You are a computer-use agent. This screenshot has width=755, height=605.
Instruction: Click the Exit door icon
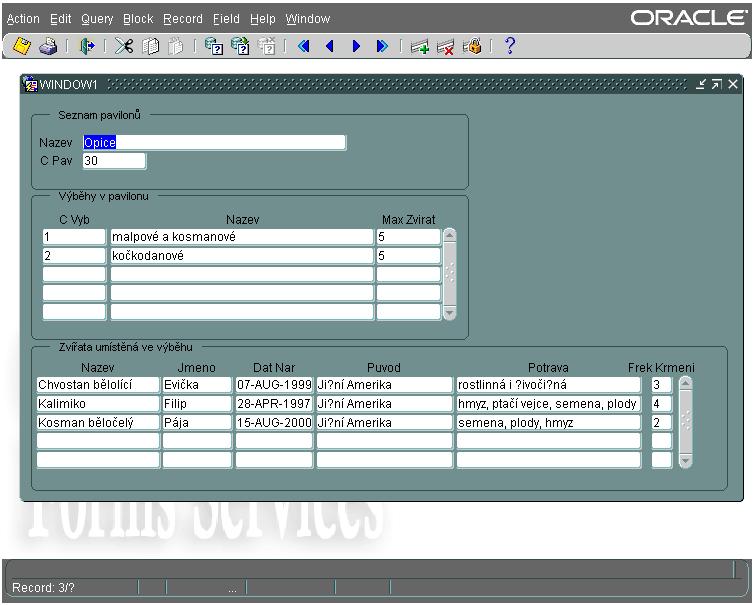click(86, 46)
